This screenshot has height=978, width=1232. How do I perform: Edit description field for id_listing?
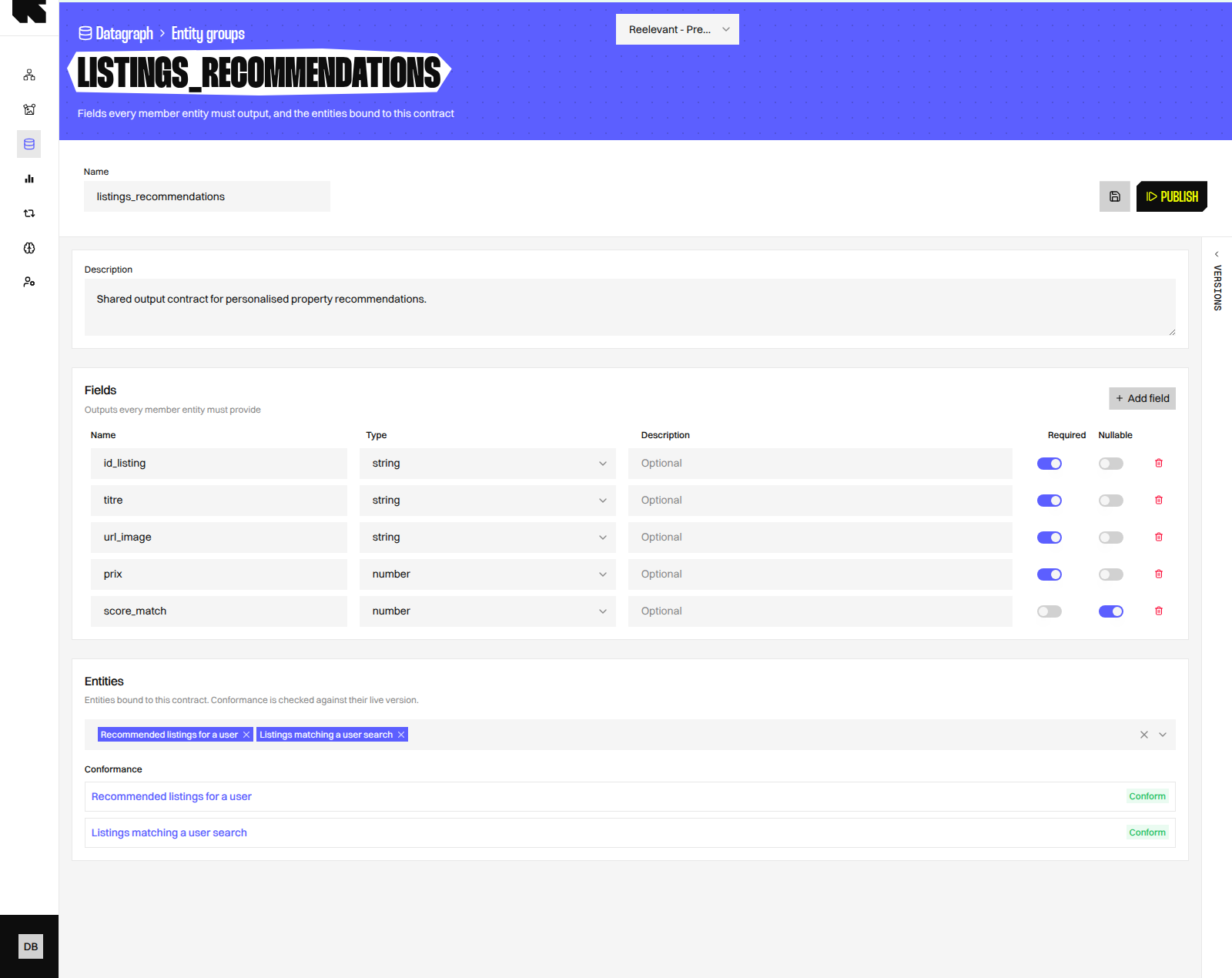pyautogui.click(x=820, y=464)
